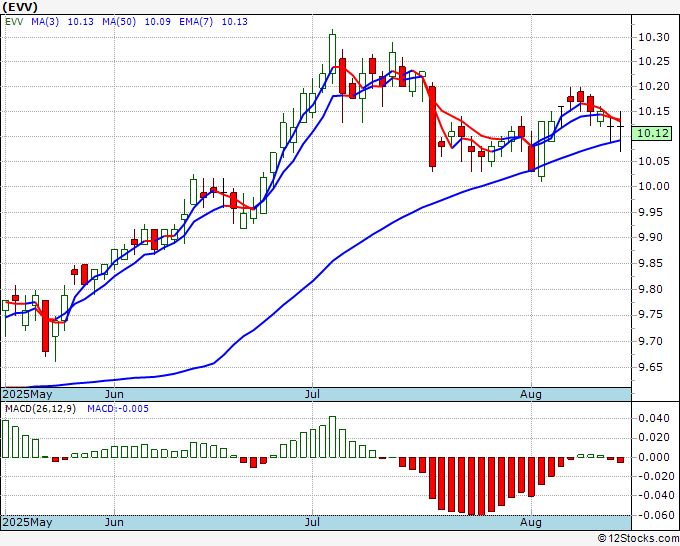680x546 pixels.
Task: Click Jun on the MACD panel time axis
Action: click(114, 522)
